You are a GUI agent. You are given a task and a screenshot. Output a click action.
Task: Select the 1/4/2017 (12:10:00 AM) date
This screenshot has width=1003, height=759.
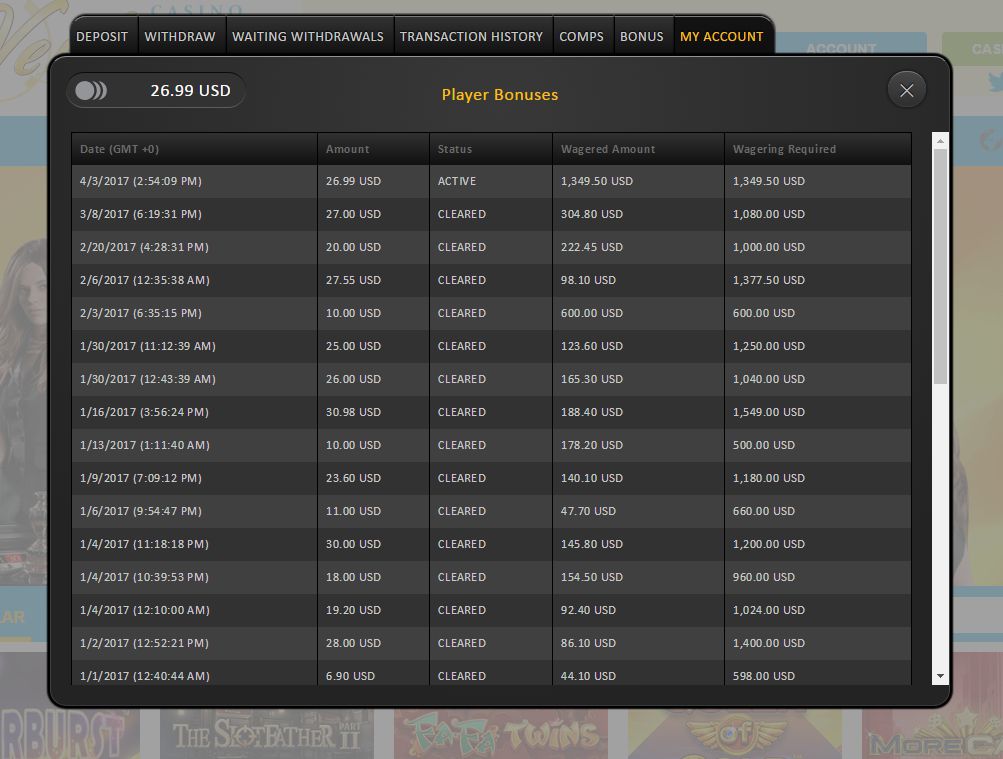point(145,611)
